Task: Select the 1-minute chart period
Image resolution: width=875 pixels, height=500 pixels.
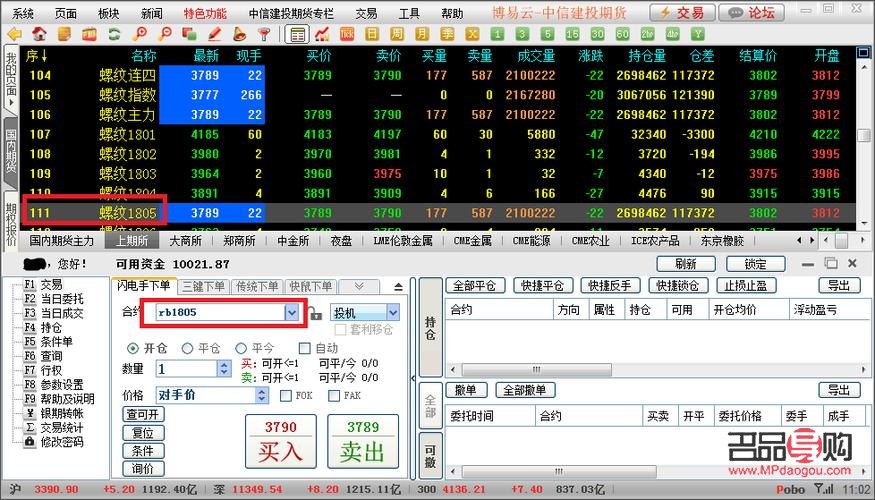Action: [497, 35]
